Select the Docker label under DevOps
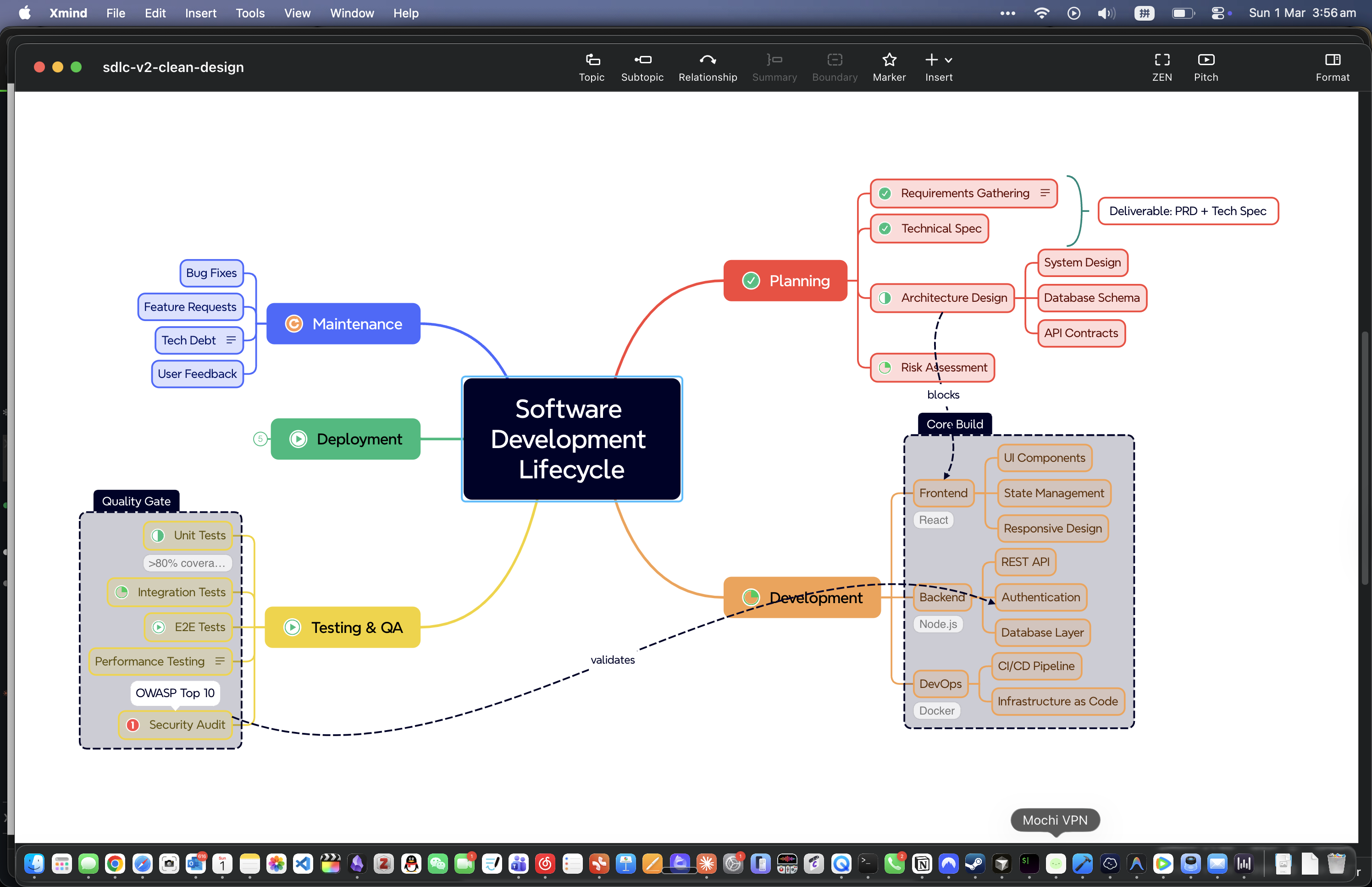The image size is (1372, 887). point(936,711)
